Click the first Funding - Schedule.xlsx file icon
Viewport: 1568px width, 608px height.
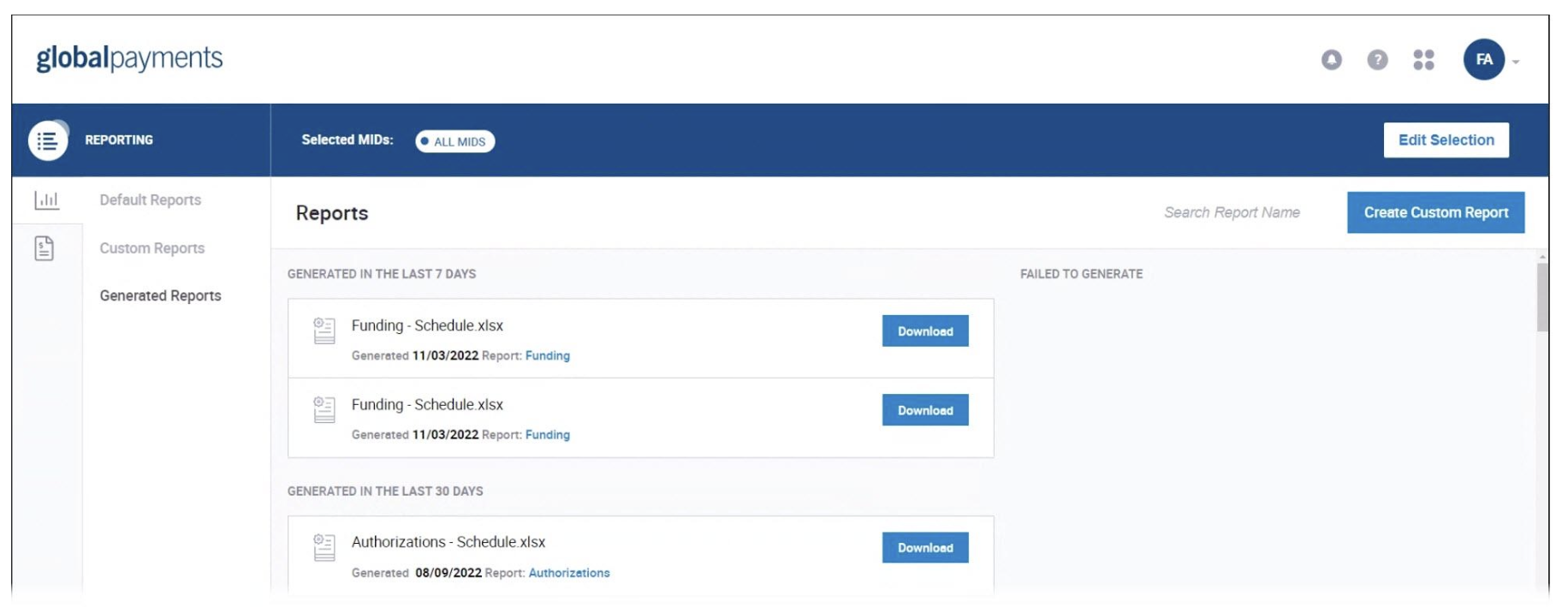pos(324,331)
